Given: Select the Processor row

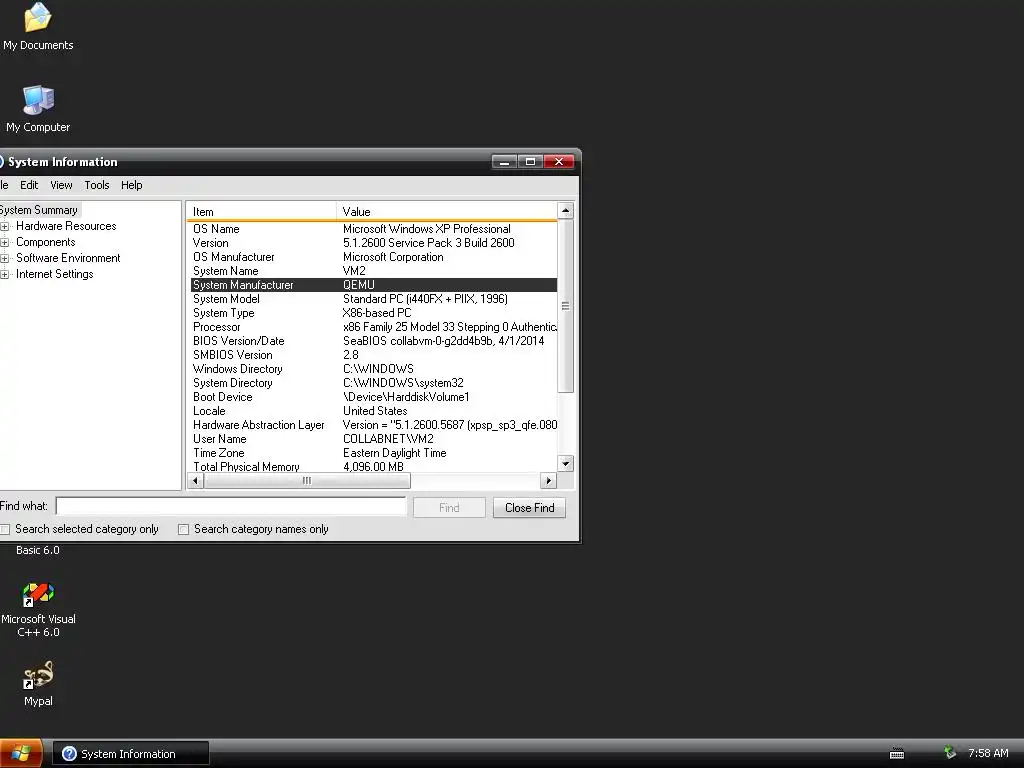Looking at the screenshot, I should pyautogui.click(x=374, y=327).
